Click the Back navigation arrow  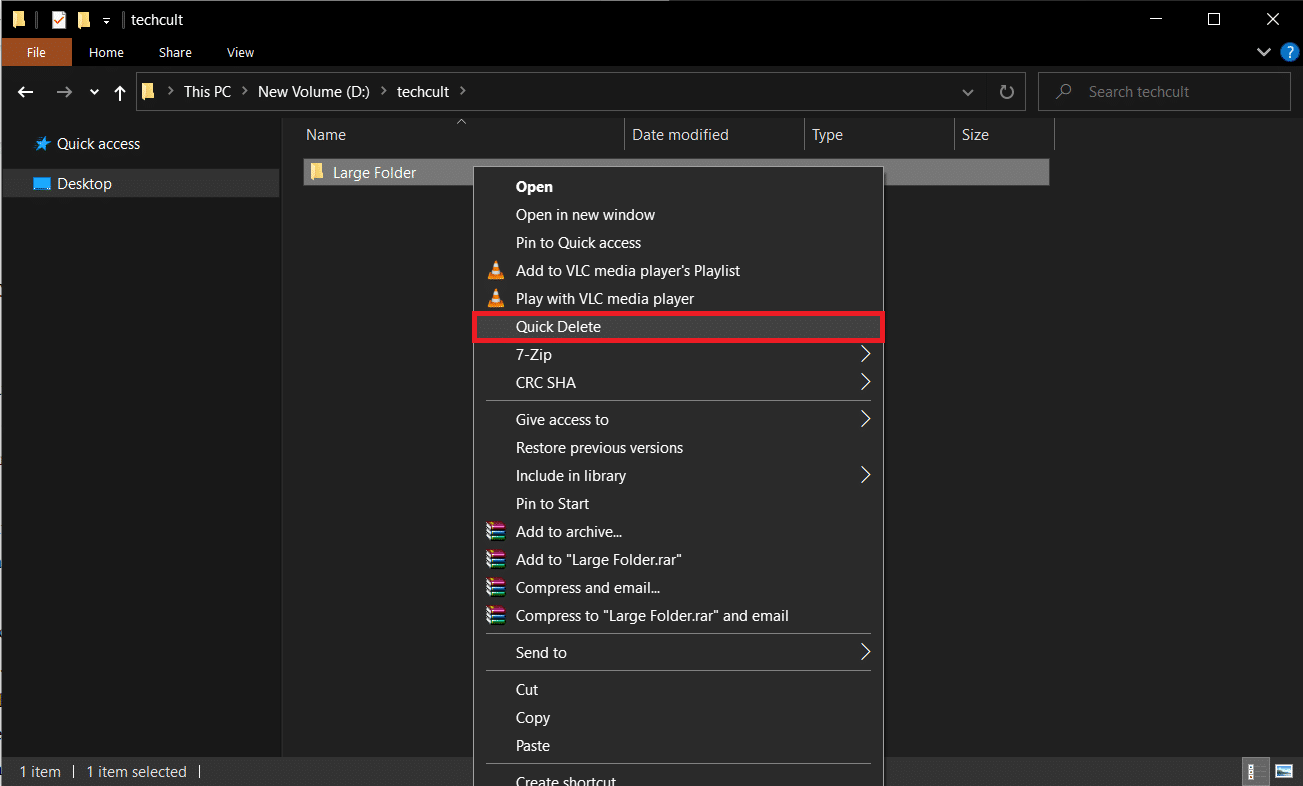27,92
